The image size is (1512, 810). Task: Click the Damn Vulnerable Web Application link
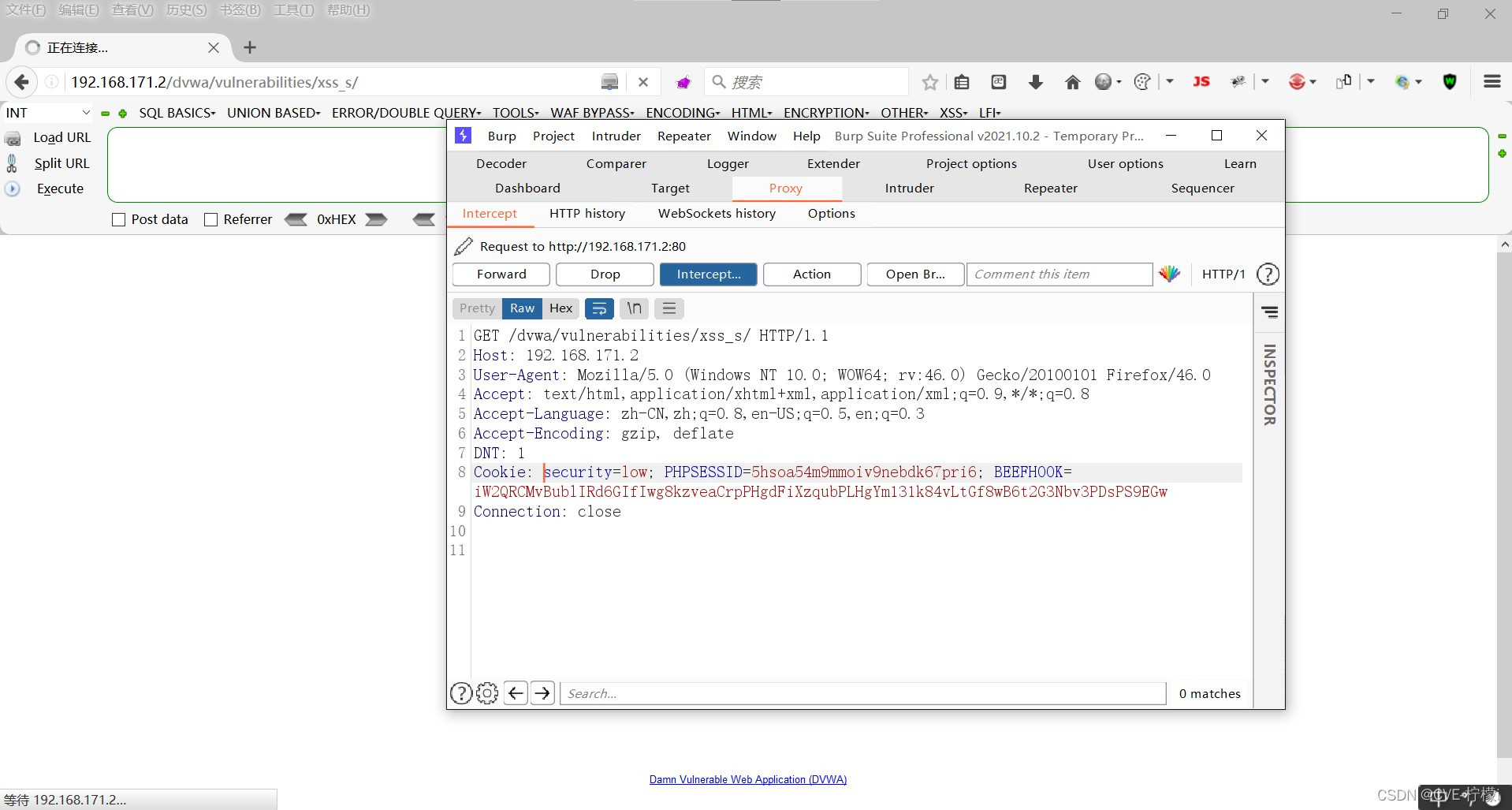click(x=747, y=780)
